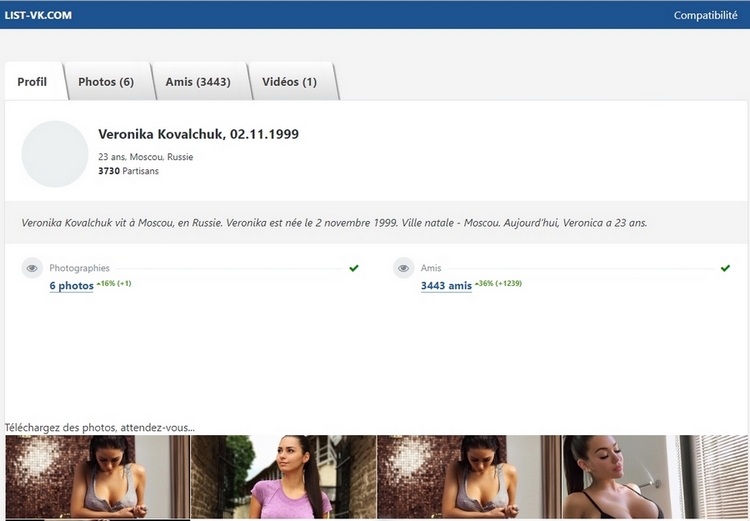
Task: Click the 3730 Partisans follower count
Action: click(128, 171)
